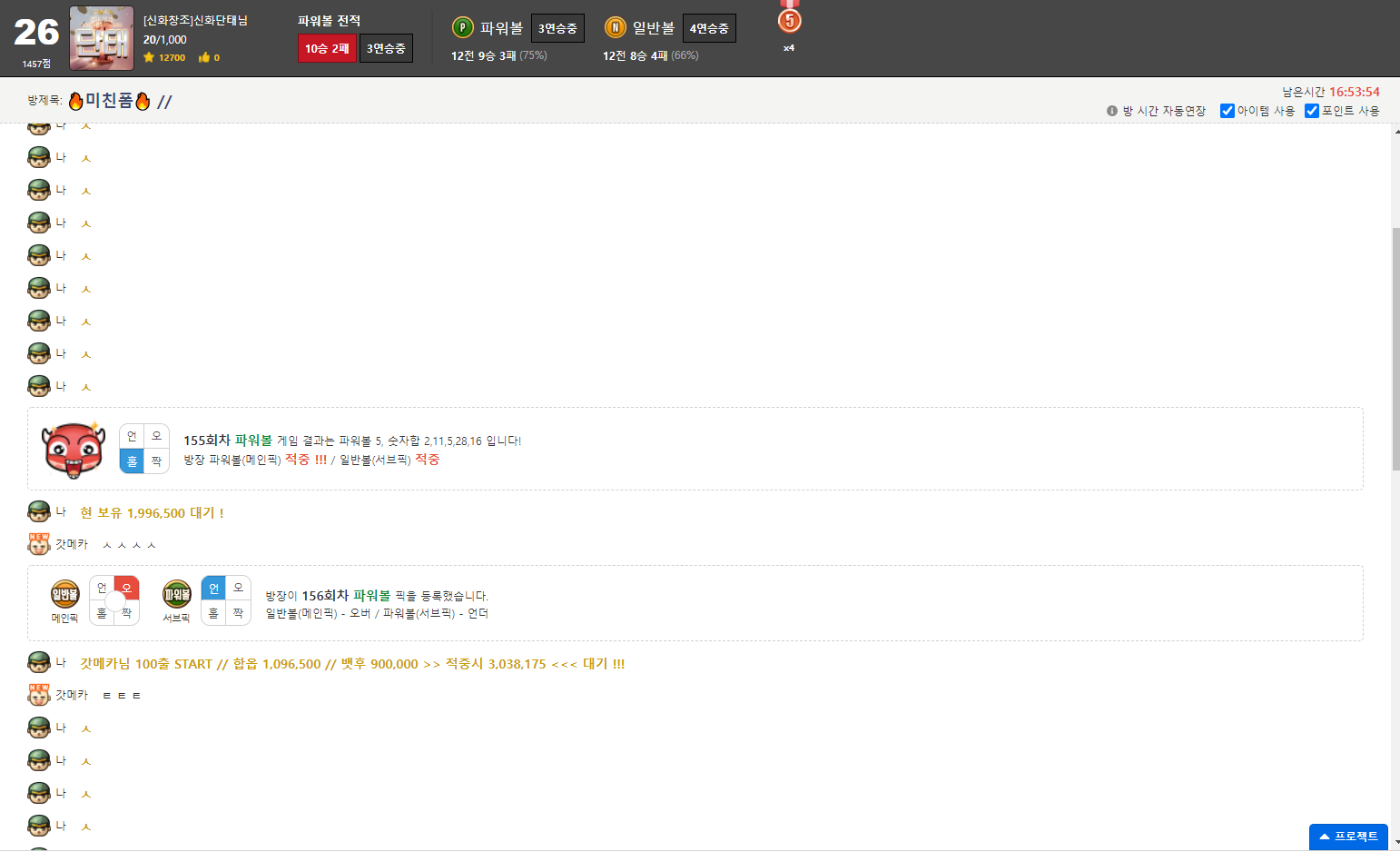Viewport: 1400px width, 852px height.
Task: Select blue 언 cell in 파워볼 서브픽 grid
Action: 213,588
